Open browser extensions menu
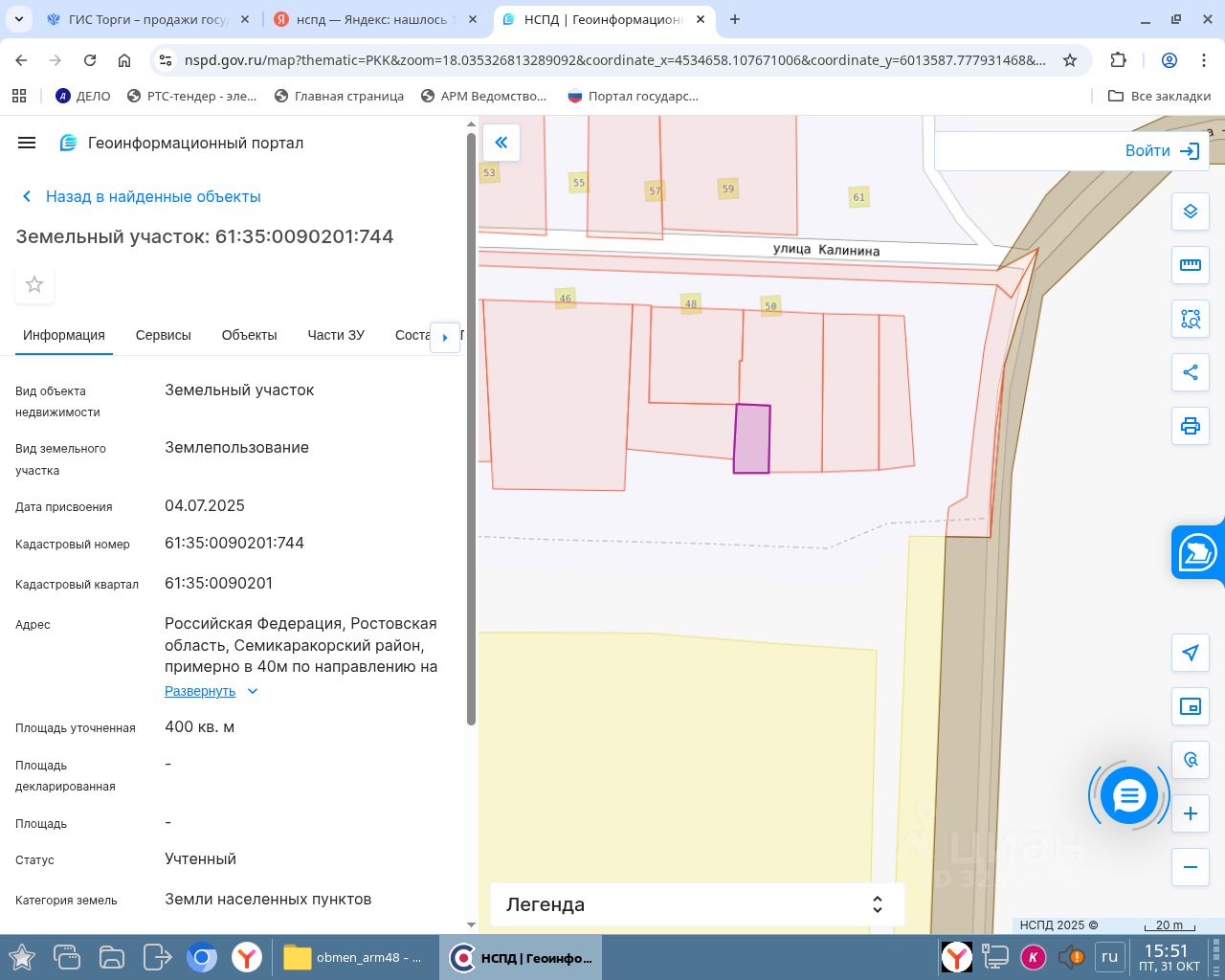 pyautogui.click(x=1118, y=60)
